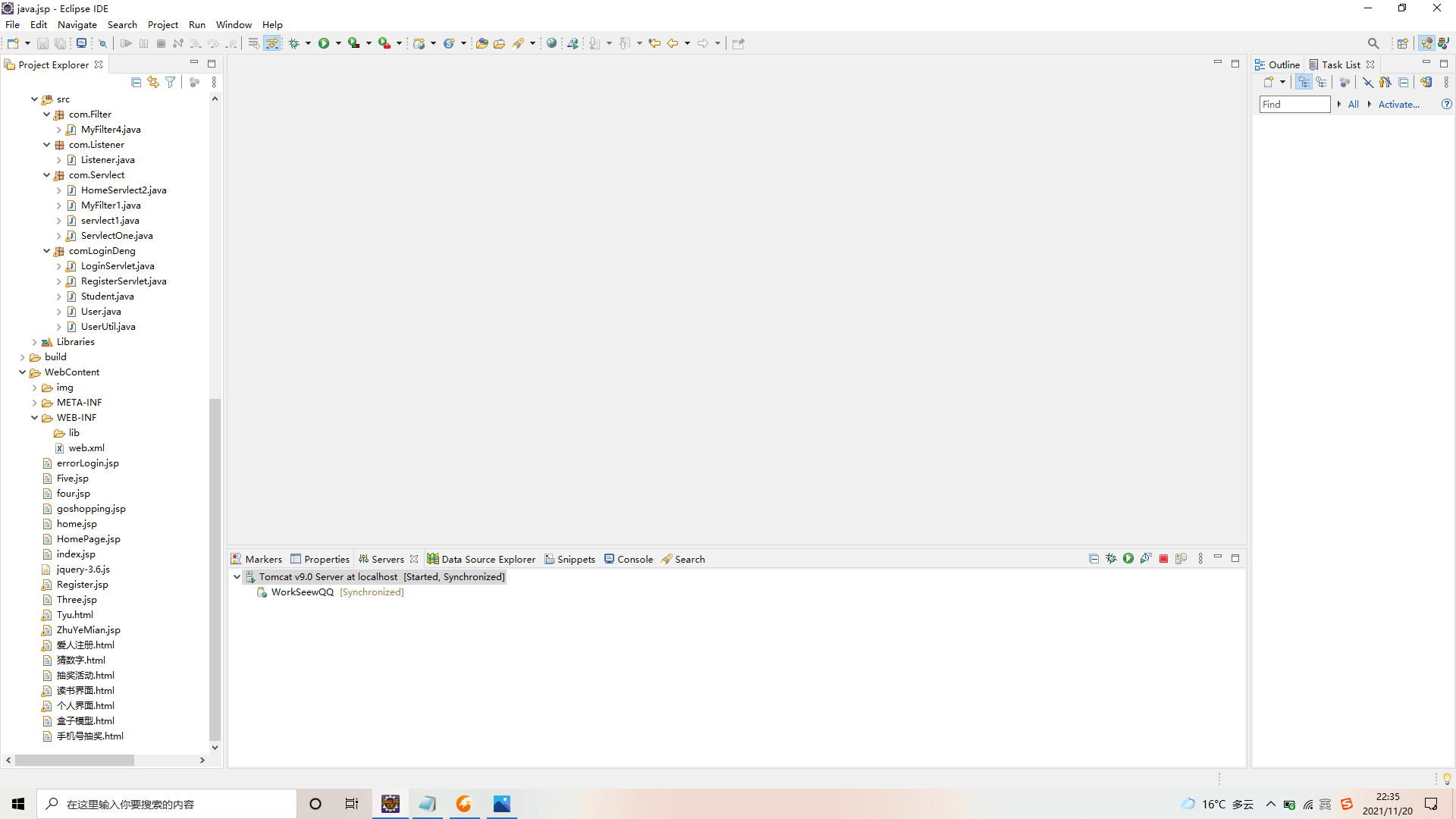
Task: Collapse the com.Servlect package
Action: coord(46,175)
